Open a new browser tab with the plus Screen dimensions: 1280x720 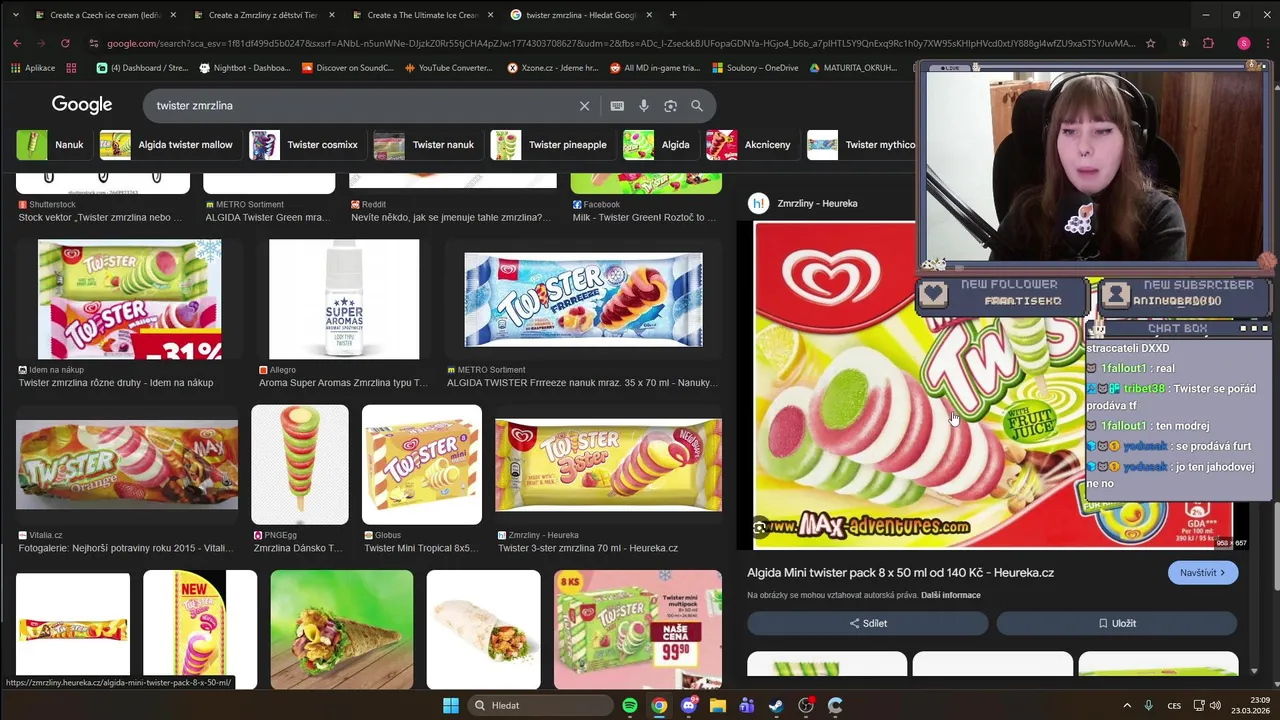(x=672, y=15)
